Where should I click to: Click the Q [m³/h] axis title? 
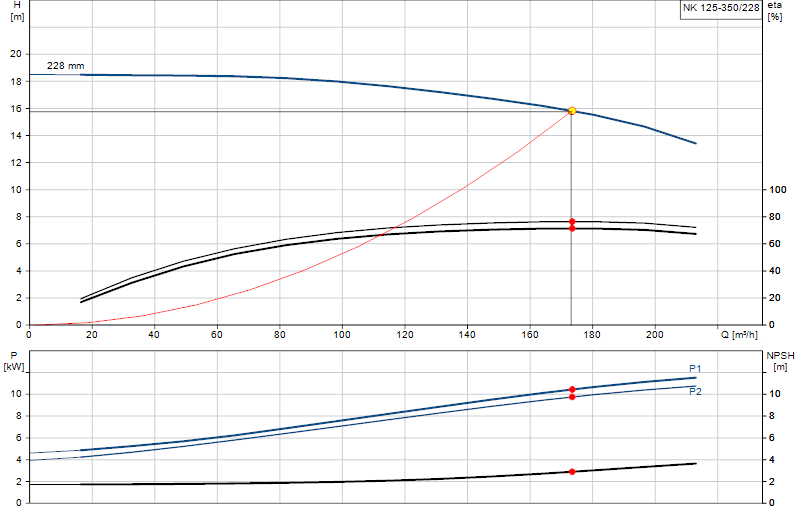739,335
